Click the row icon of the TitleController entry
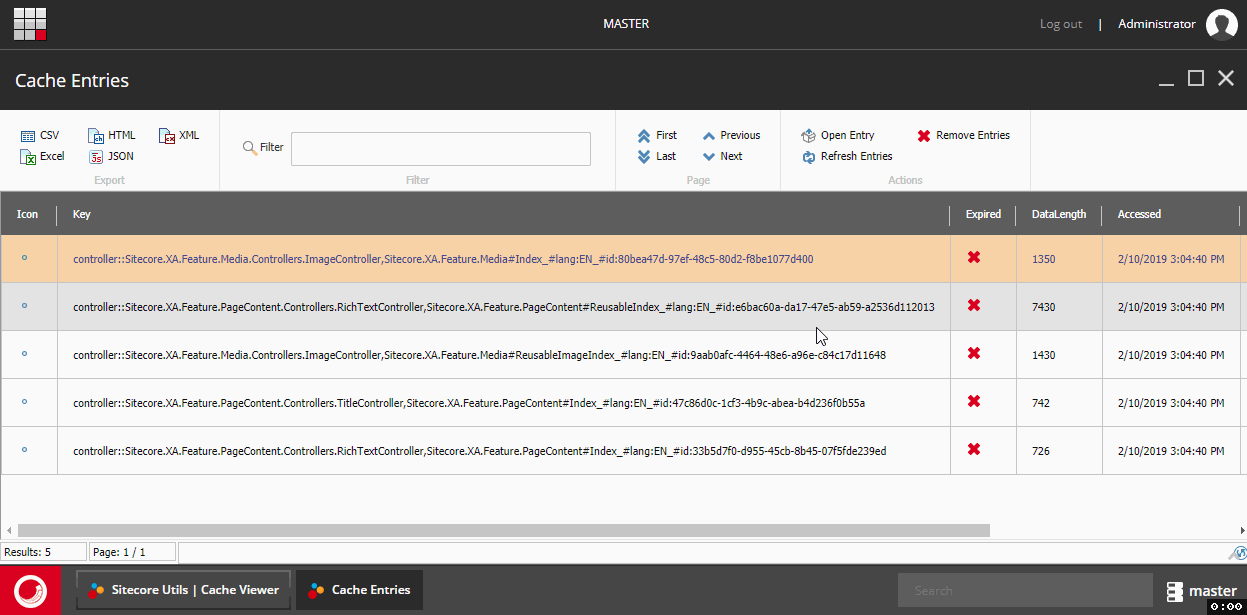The width and height of the screenshot is (1247, 615). coord(25,402)
